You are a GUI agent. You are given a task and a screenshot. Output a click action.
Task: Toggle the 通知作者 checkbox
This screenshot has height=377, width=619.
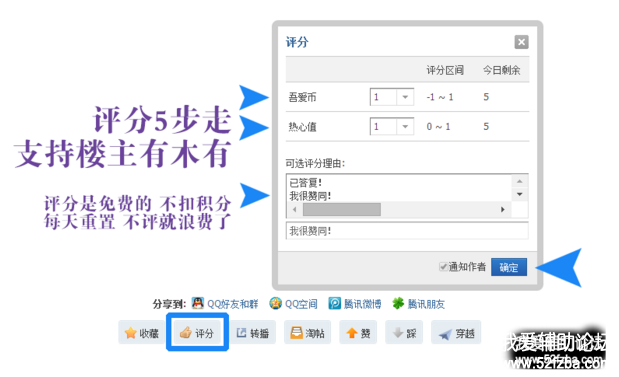[443, 267]
